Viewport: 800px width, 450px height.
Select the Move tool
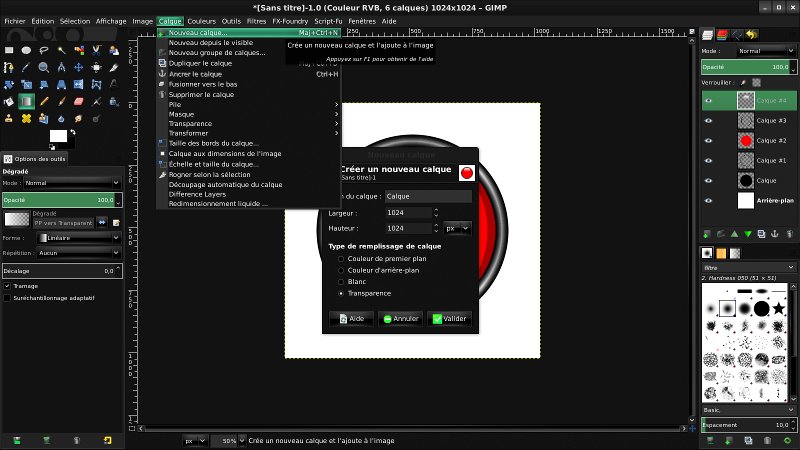click(79, 67)
